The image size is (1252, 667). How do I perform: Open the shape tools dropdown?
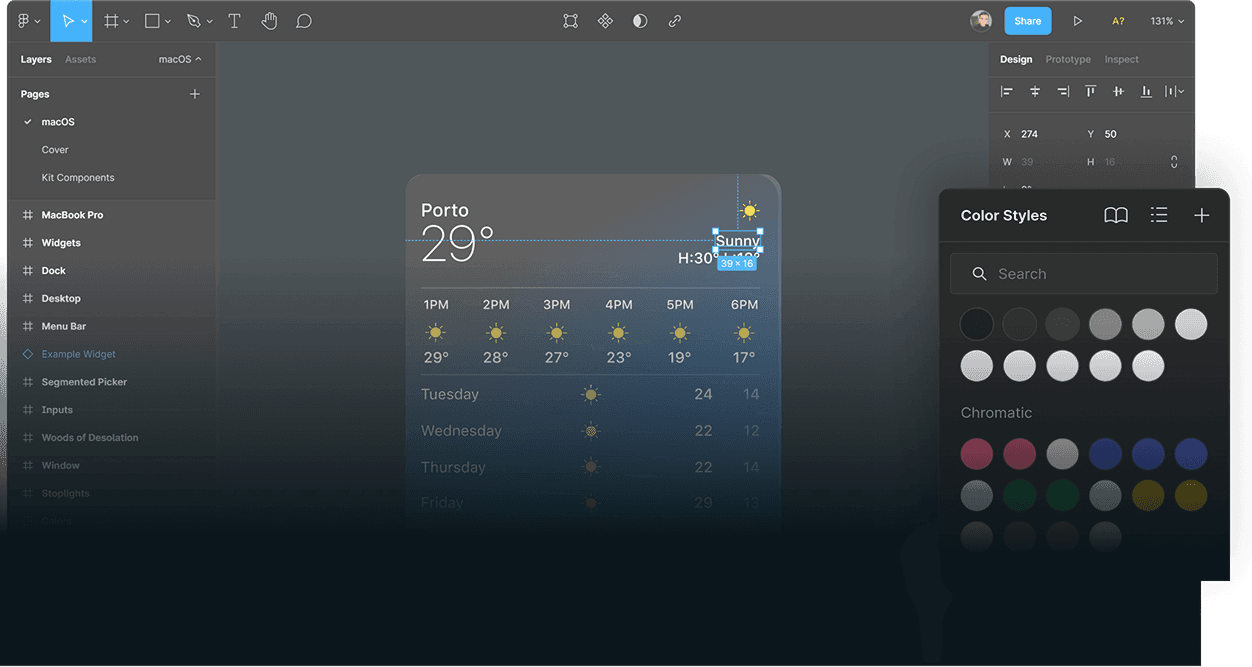pyautogui.click(x=168, y=20)
